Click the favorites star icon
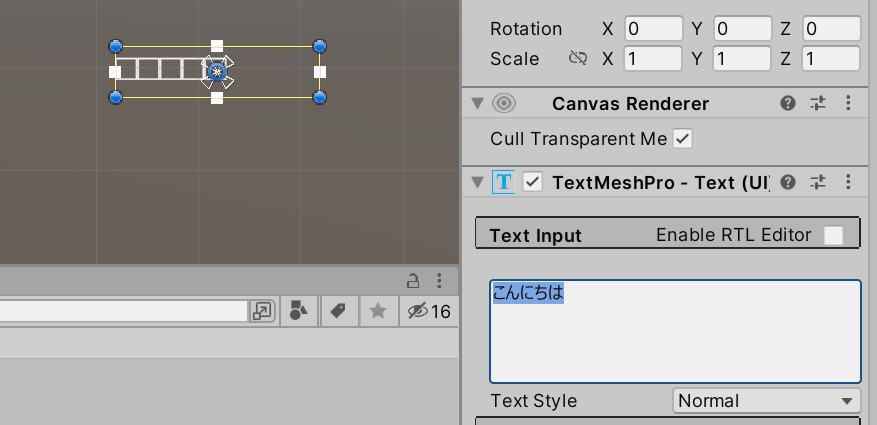 click(378, 311)
